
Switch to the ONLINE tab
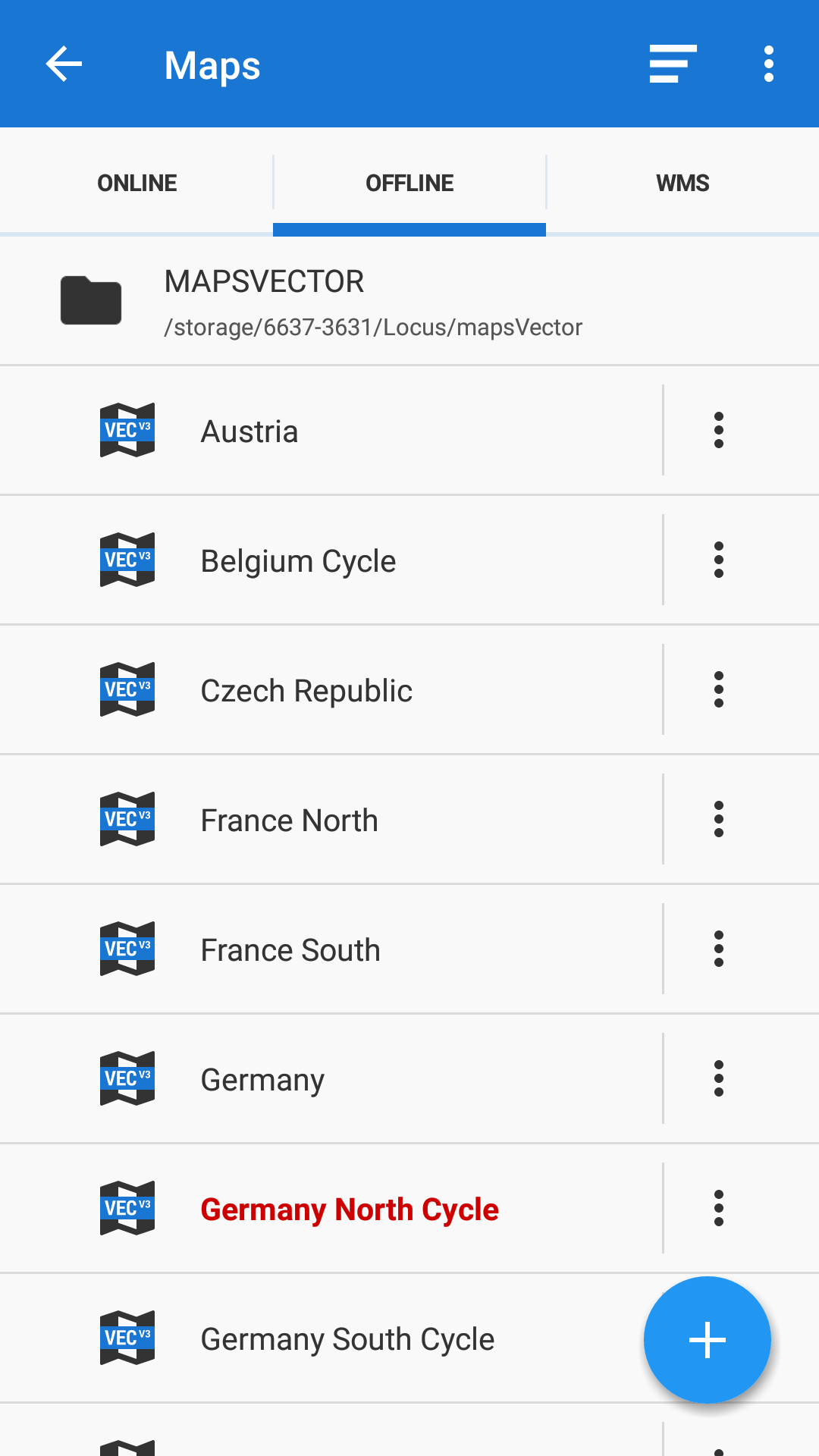136,183
